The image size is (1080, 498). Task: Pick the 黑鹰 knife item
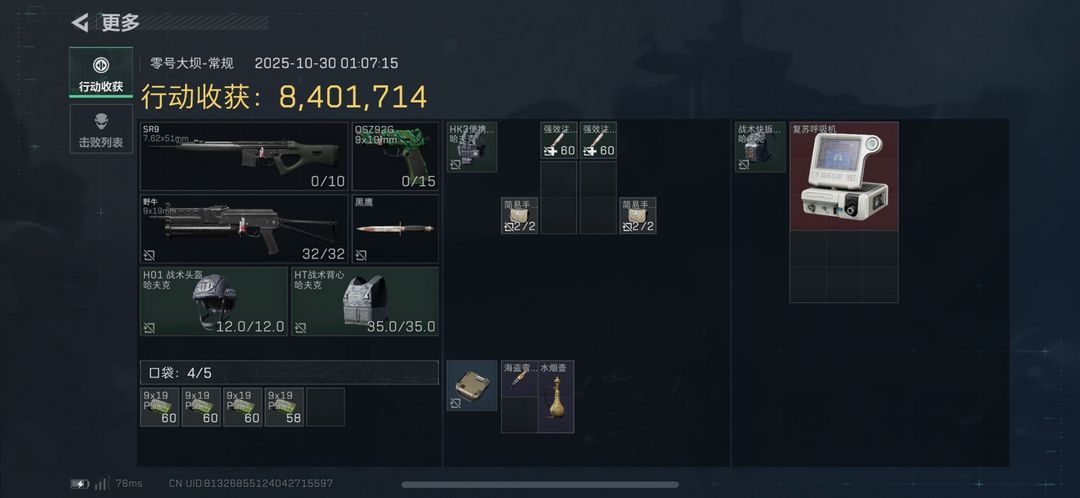tap(395, 229)
